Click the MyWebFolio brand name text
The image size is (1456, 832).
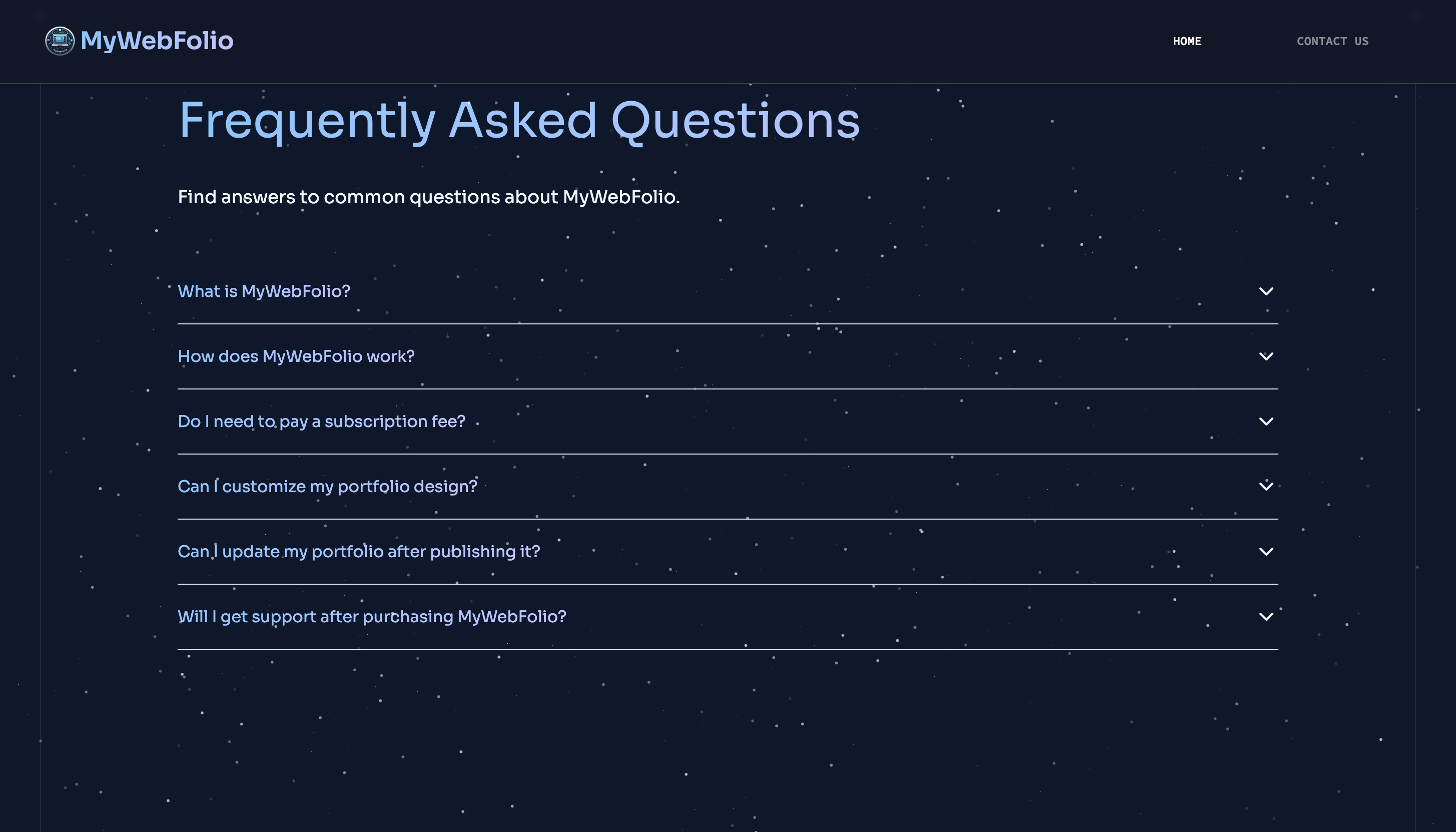(157, 41)
